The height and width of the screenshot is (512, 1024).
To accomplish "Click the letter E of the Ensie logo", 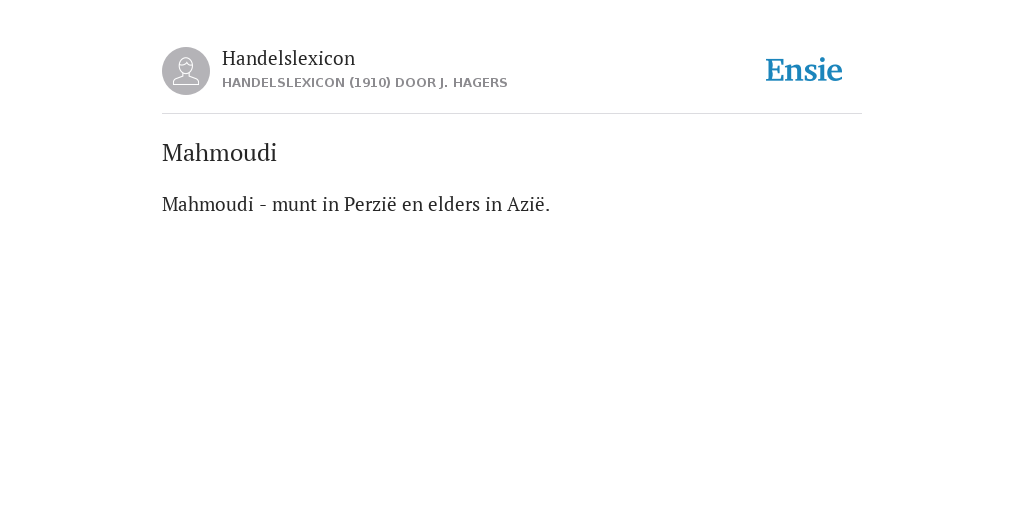I will (x=775, y=71).
